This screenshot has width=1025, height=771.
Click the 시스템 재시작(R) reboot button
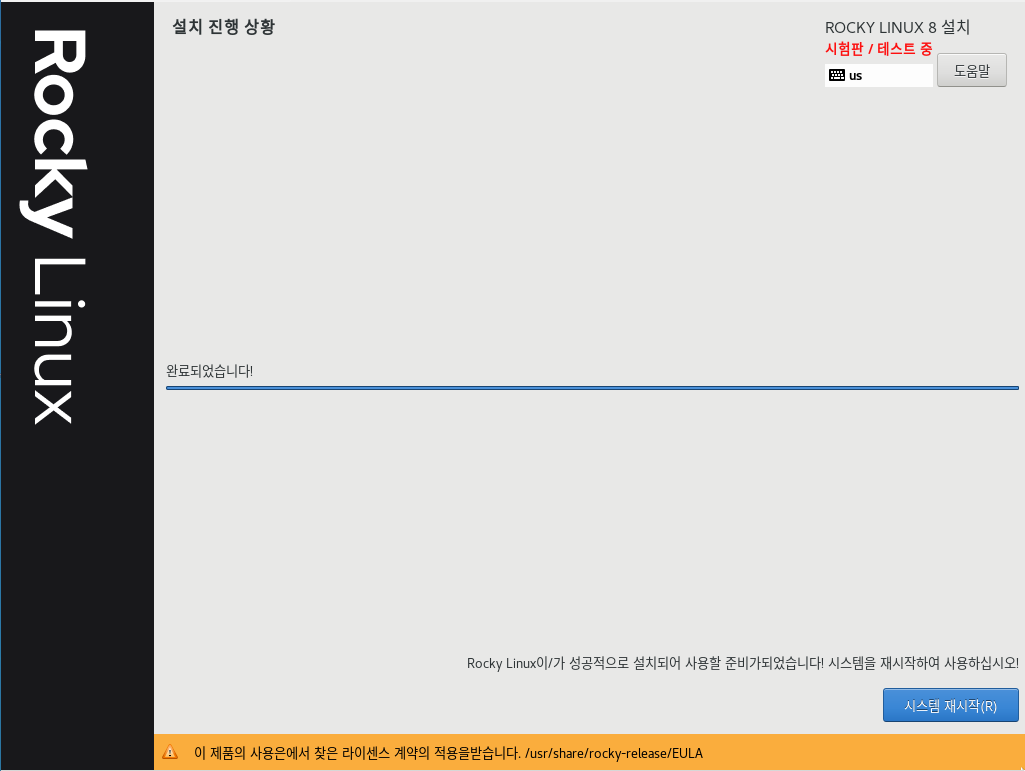[x=950, y=705]
